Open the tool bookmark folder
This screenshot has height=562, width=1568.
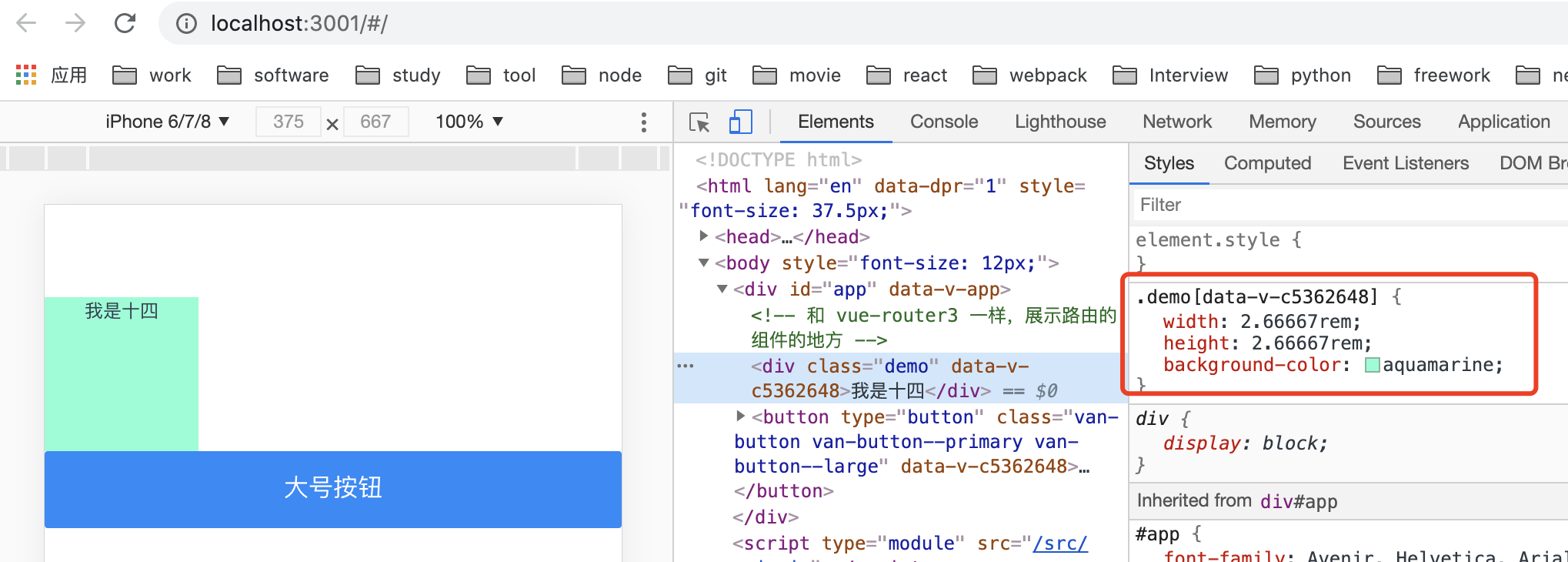click(x=501, y=75)
